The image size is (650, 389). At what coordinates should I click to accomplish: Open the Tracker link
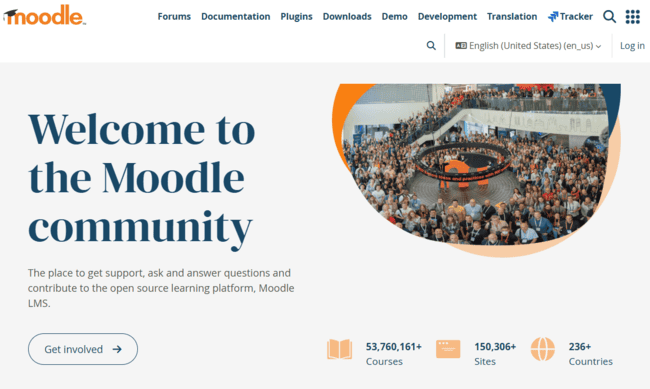[x=570, y=17]
